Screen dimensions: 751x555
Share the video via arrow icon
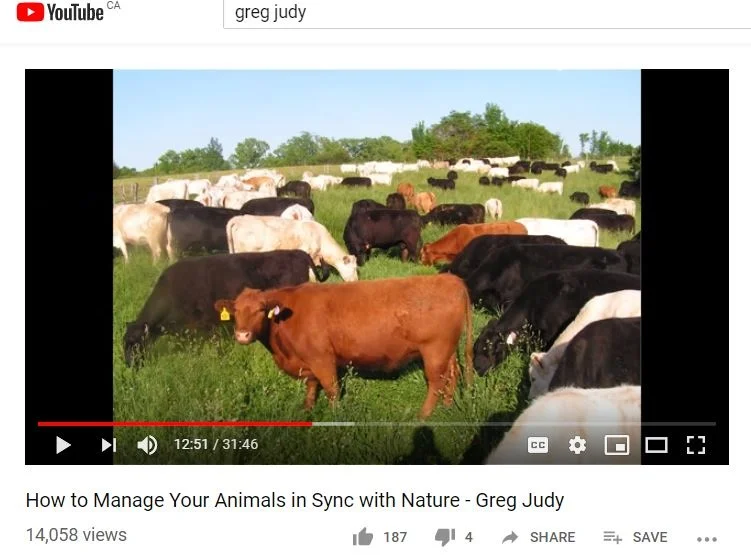tap(510, 537)
